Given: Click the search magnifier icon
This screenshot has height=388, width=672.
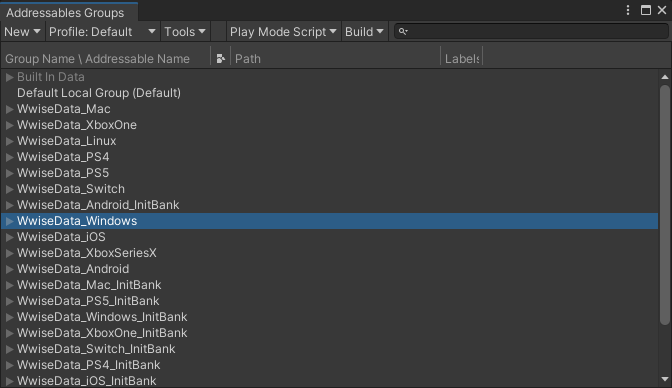Looking at the screenshot, I should click(x=403, y=31).
